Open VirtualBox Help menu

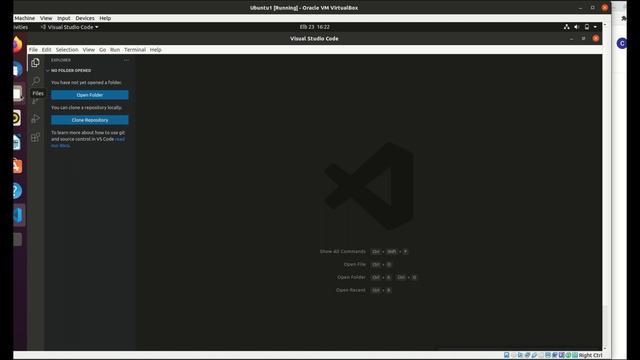[105, 18]
